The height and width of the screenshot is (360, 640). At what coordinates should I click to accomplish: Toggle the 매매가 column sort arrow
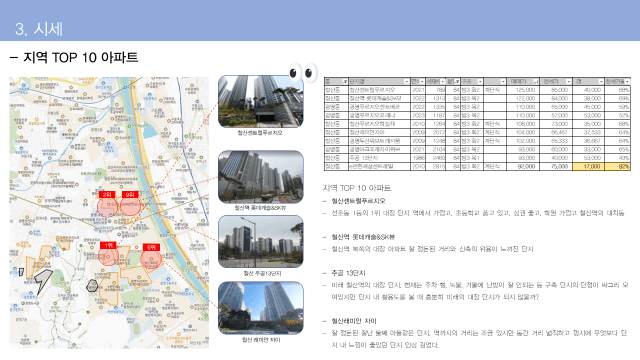(x=536, y=82)
